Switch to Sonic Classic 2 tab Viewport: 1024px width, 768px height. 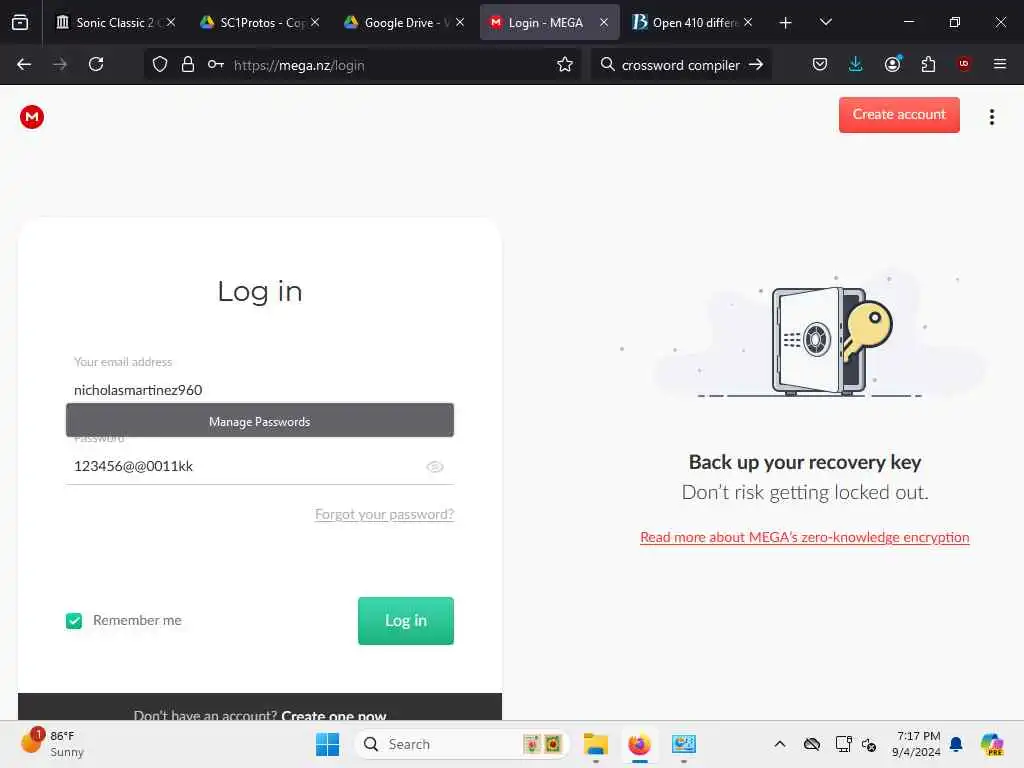coord(115,22)
